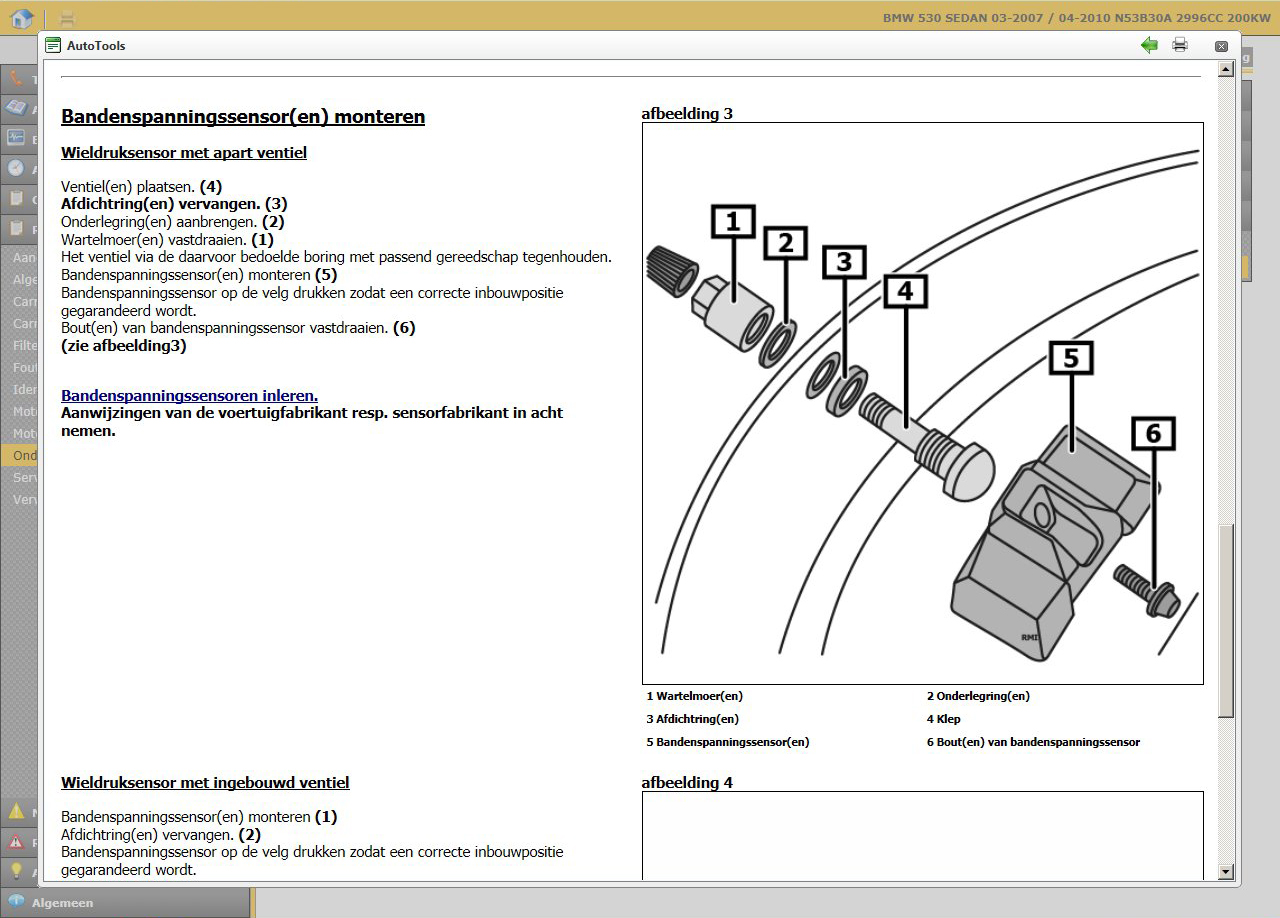Click the yellow warning triangle sidebar icon
Screen dimensions: 1280x918
17,811
